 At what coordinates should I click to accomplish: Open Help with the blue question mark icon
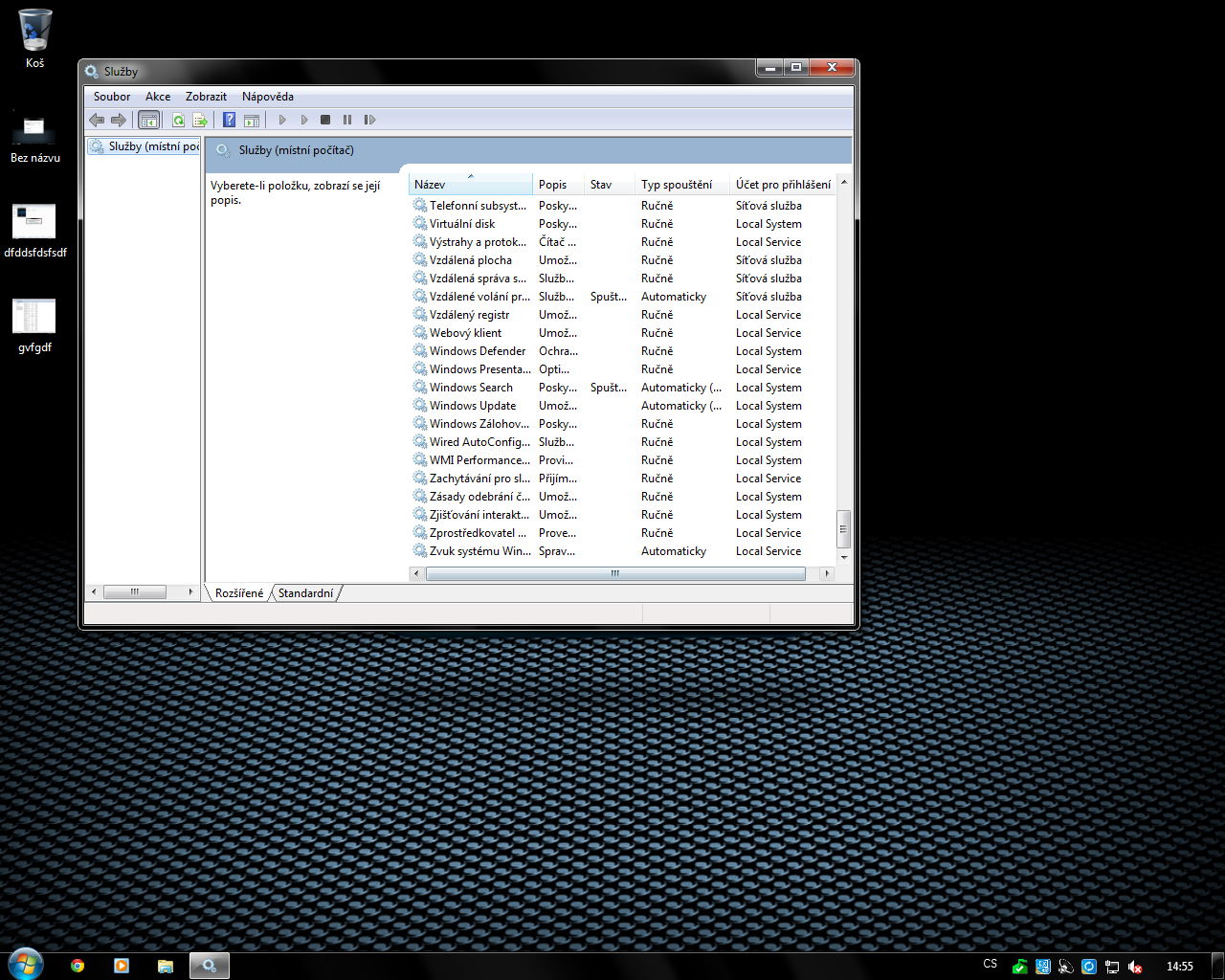[230, 120]
